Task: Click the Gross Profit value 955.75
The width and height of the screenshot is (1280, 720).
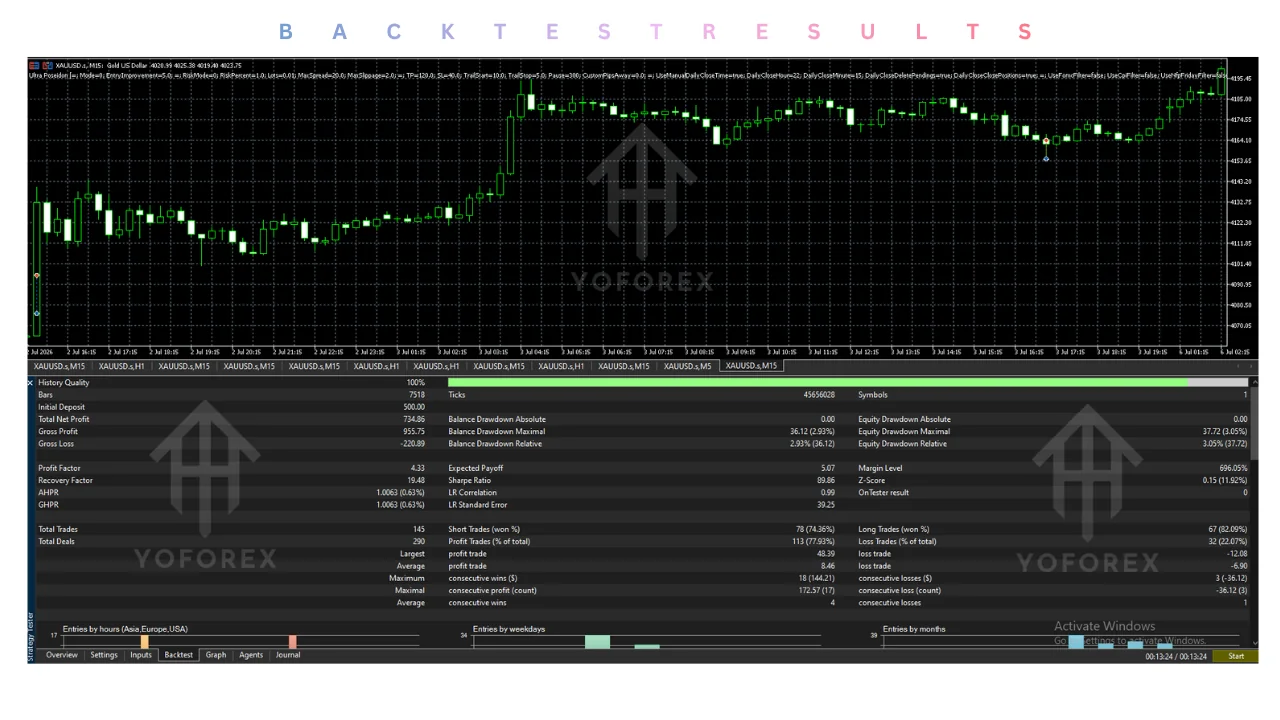Action: point(413,431)
